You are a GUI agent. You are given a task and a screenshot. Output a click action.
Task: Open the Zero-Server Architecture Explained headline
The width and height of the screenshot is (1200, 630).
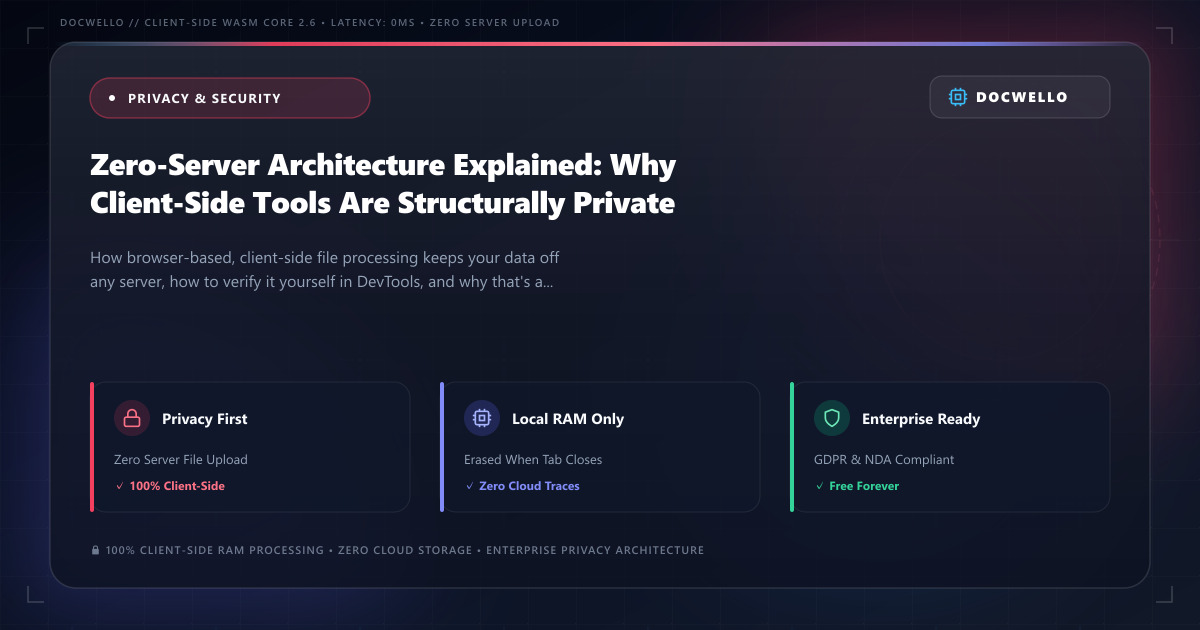[x=383, y=183]
